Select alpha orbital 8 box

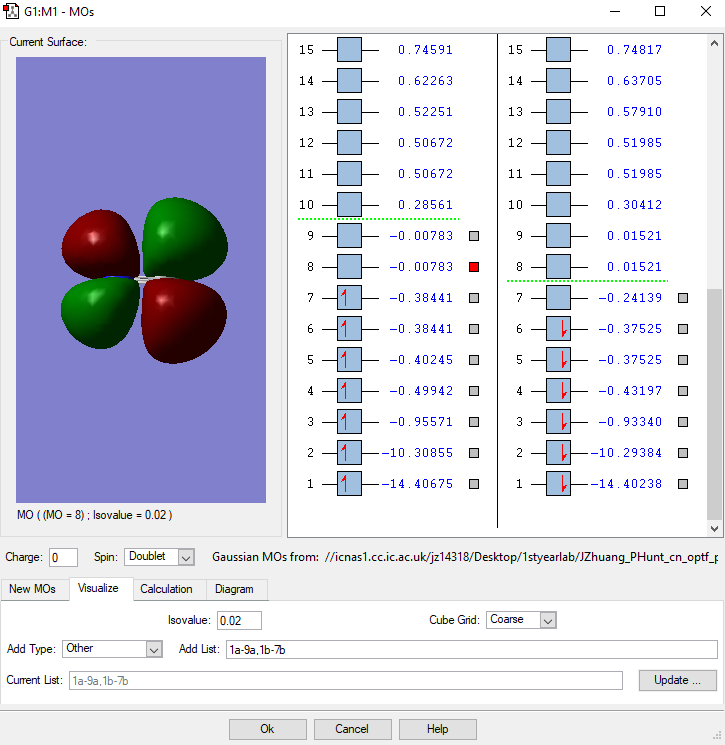pos(349,267)
